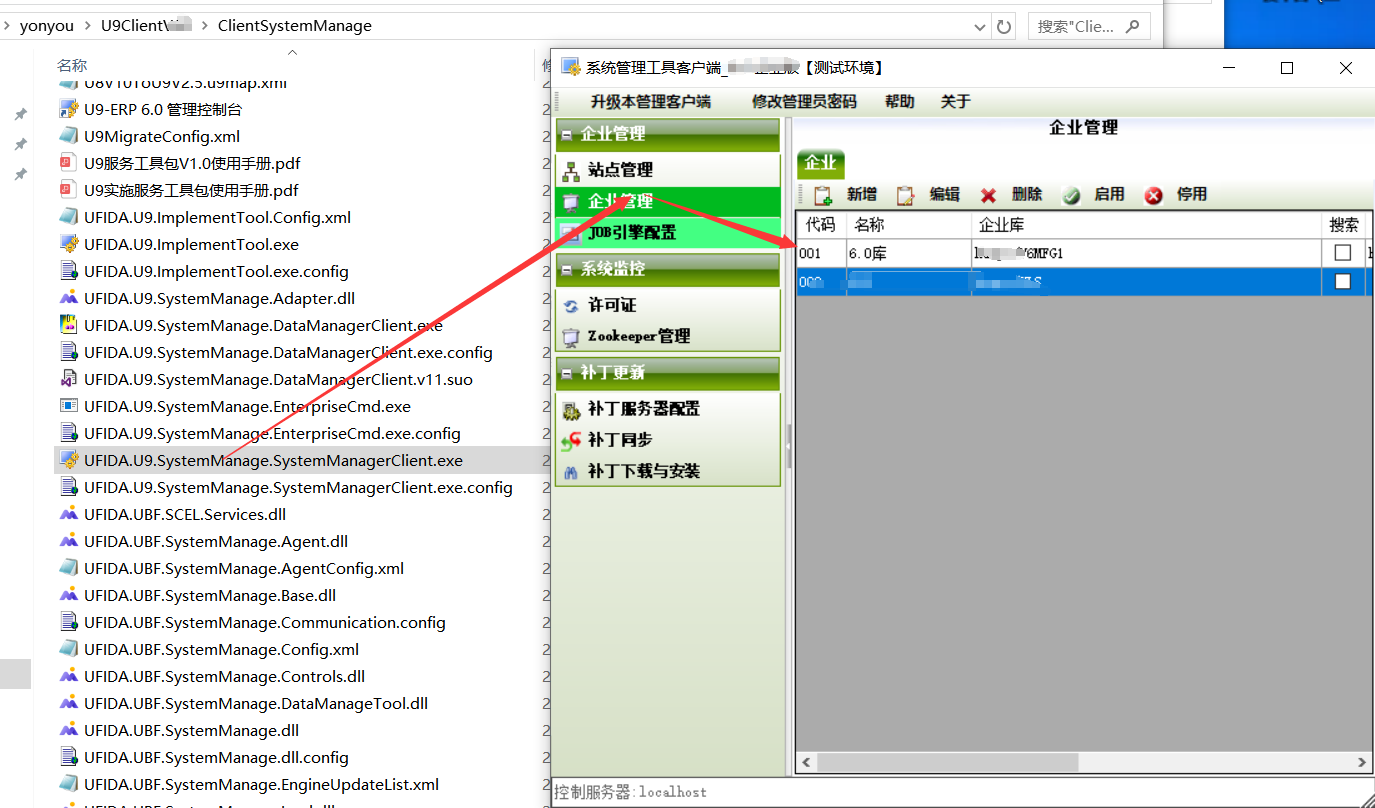Select UFIDA.UBF.SystemManage.EngineUpdateList.xml file
Image resolution: width=1375 pixels, height=808 pixels.
coord(261,784)
